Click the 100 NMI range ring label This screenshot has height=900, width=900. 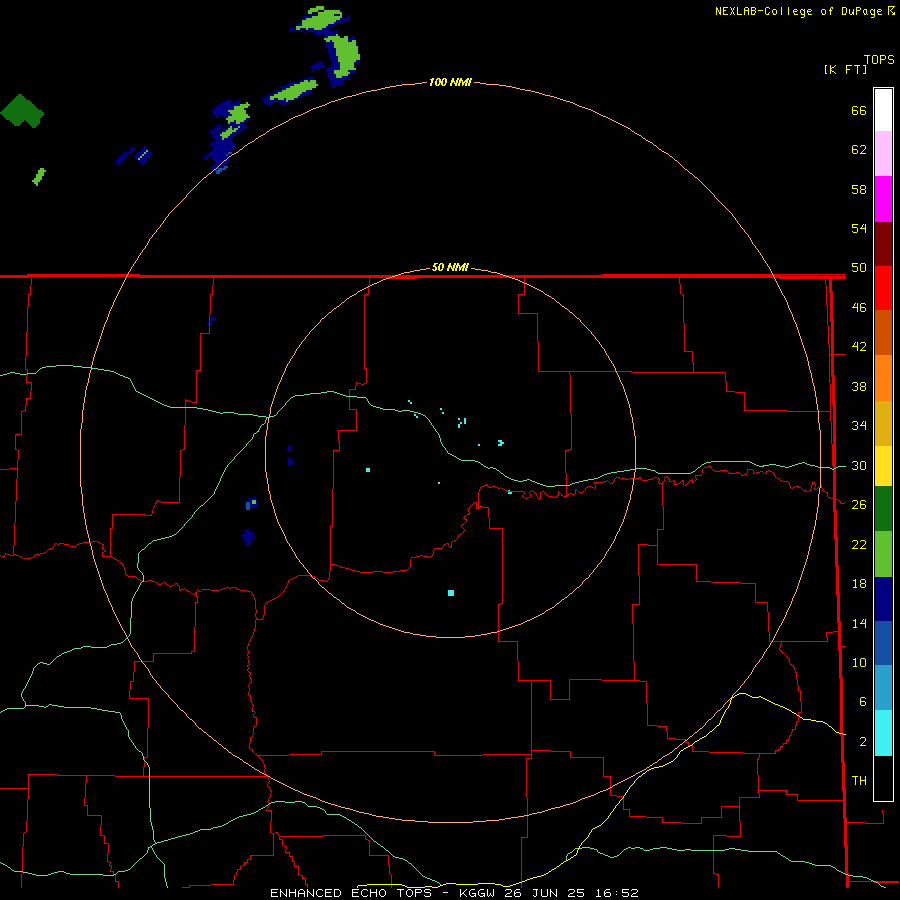click(450, 82)
